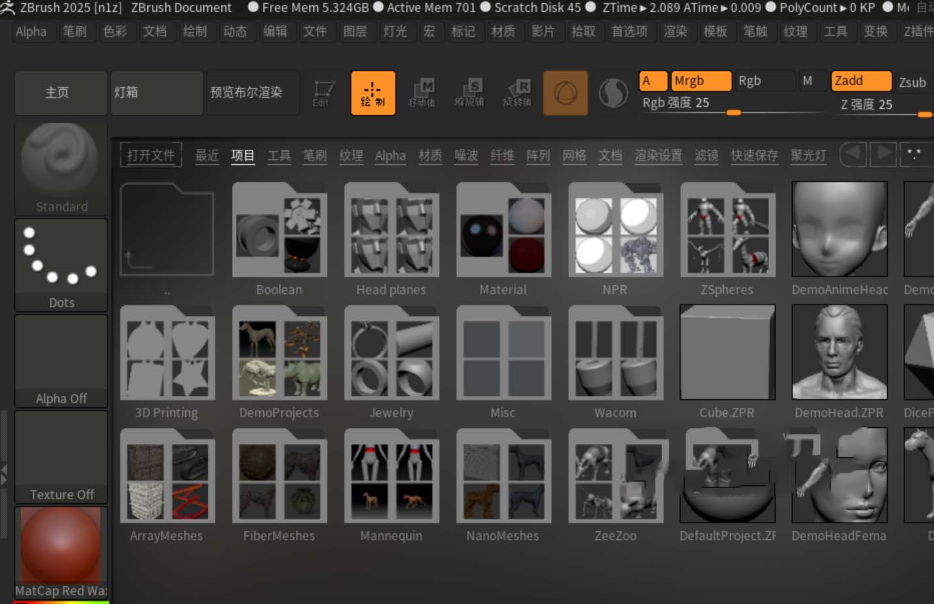Open the FiberMeshes folder
The width and height of the screenshot is (934, 604).
coord(279,485)
